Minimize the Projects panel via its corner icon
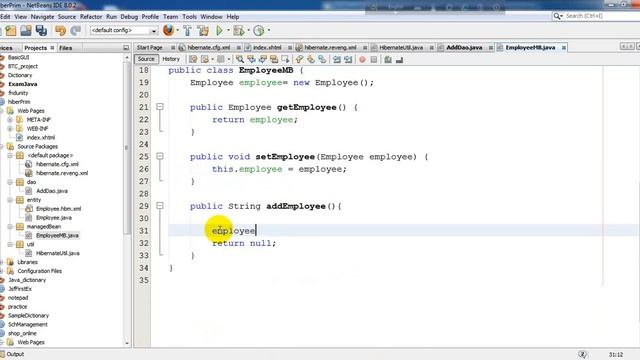Screen dimensions: 640x360 click(126, 48)
